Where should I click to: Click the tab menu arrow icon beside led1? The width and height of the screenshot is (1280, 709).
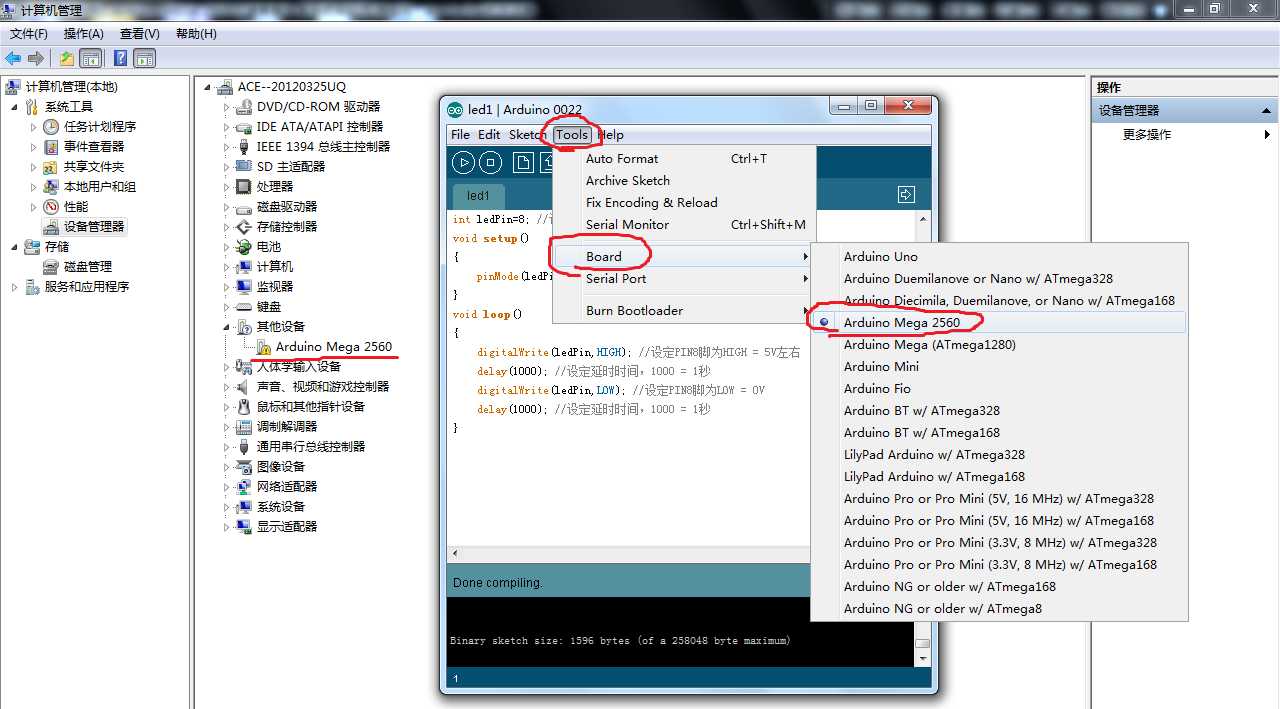[x=906, y=194]
